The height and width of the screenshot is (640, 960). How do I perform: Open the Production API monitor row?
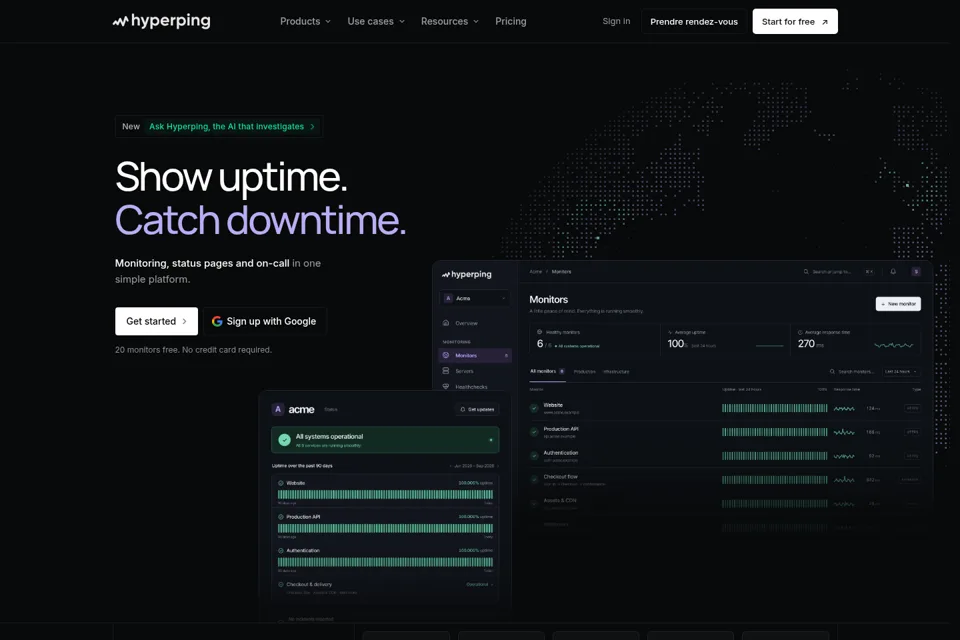(x=725, y=432)
